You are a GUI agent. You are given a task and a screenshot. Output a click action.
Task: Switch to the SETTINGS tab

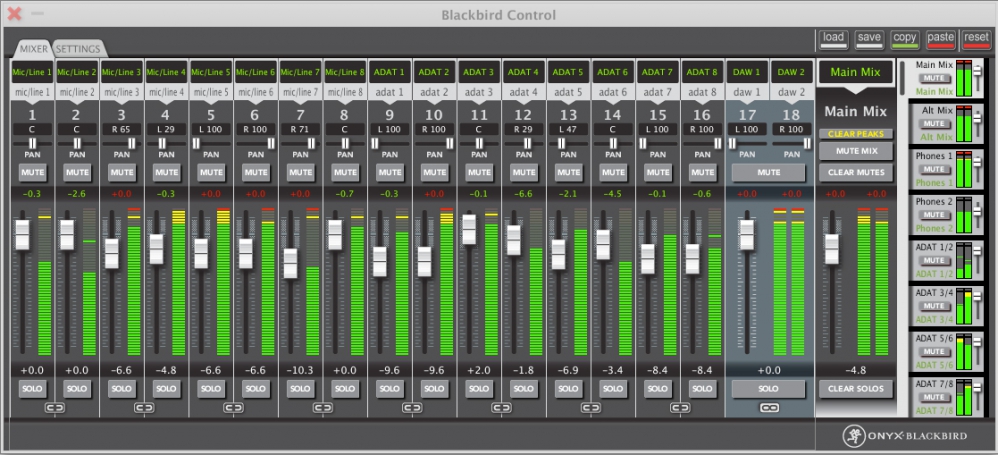pos(78,49)
